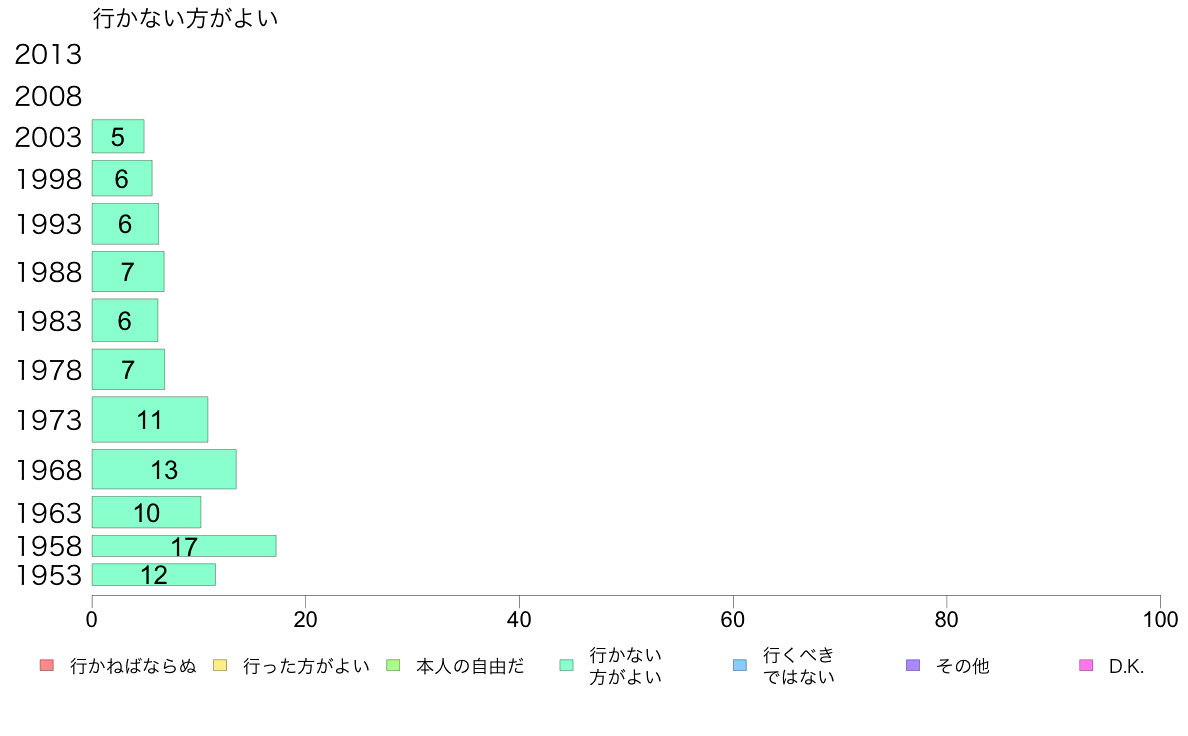Image resolution: width=1188 pixels, height=736 pixels.
Task: Click the blue 行くべきではない legend swatch
Action: click(x=740, y=666)
